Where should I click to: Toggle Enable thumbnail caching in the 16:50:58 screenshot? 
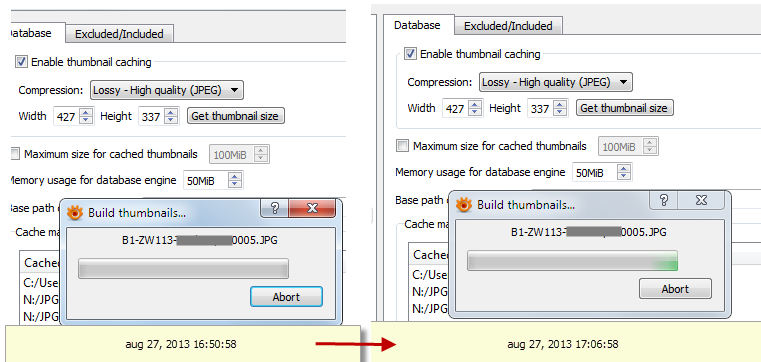pyautogui.click(x=21, y=62)
